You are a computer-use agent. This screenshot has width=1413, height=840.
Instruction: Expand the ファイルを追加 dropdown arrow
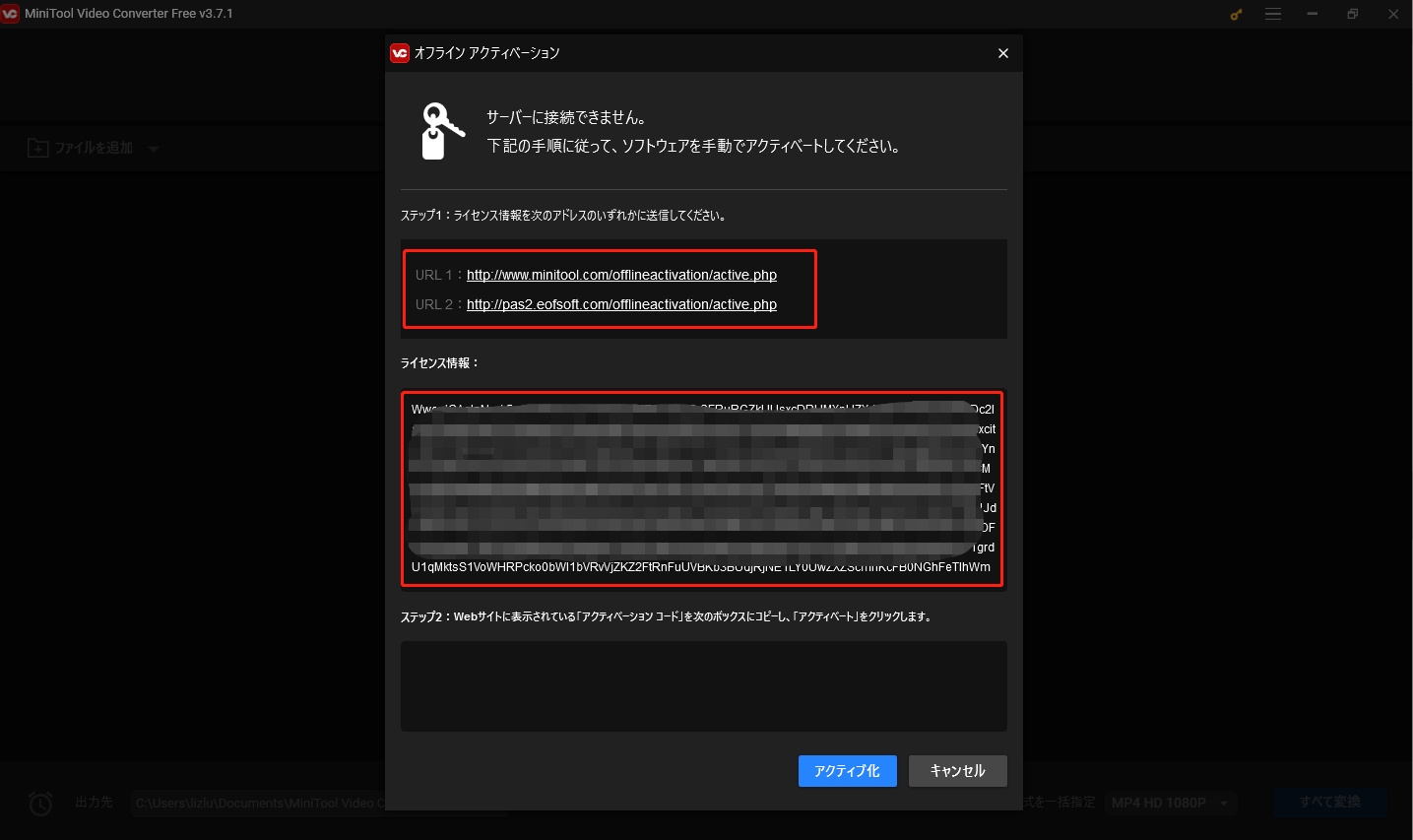153,149
